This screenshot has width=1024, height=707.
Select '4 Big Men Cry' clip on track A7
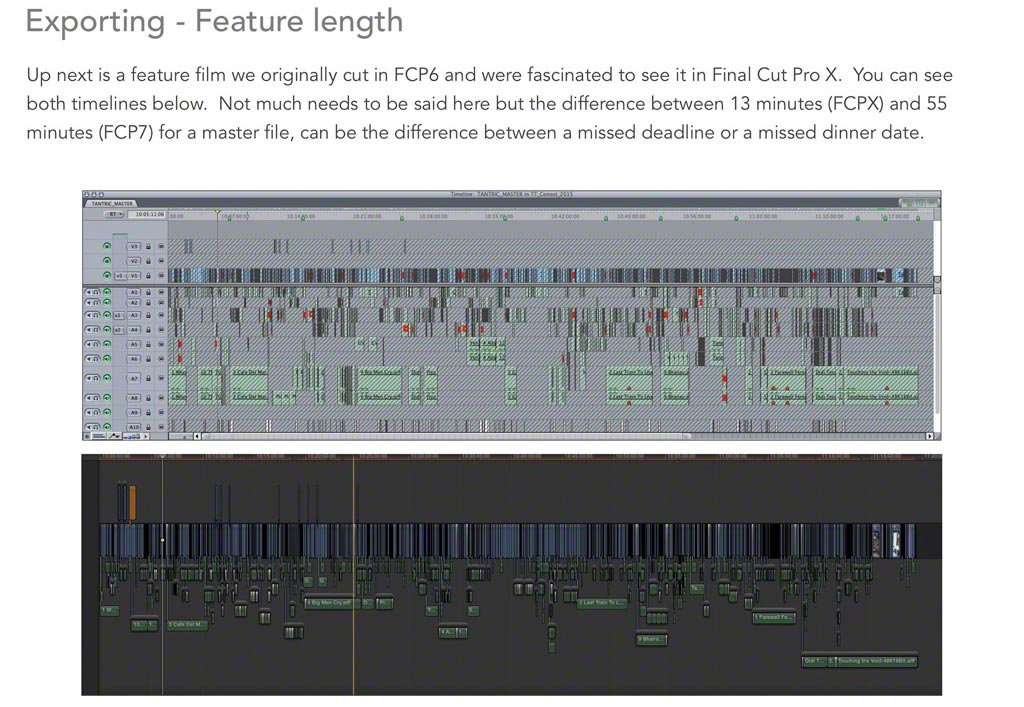[x=381, y=376]
